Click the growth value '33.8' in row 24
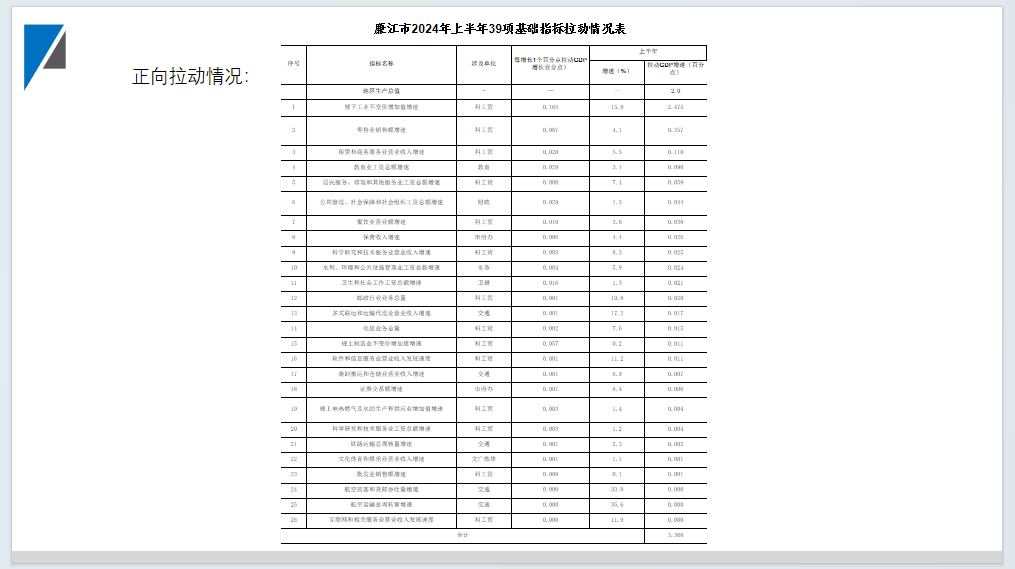The image size is (1015, 569). coord(617,490)
